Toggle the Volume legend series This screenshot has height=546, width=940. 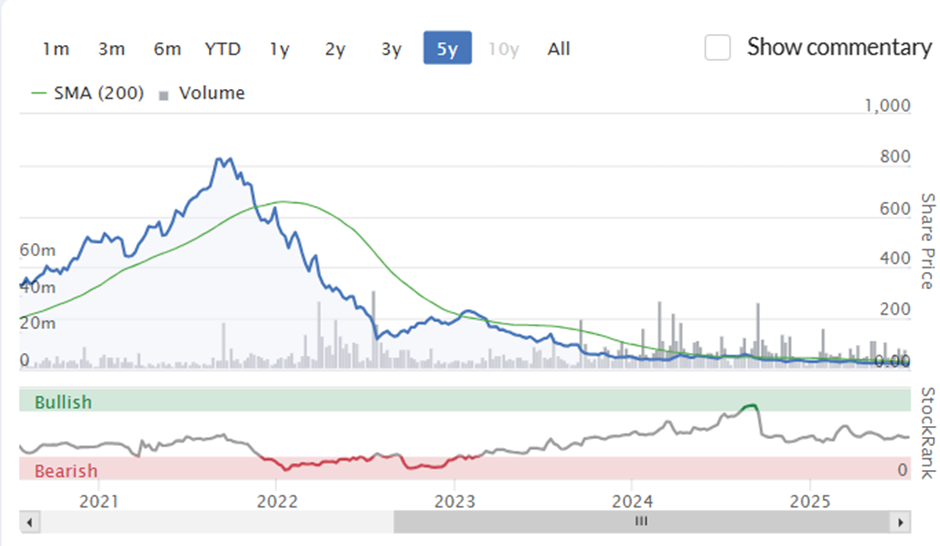(x=201, y=93)
